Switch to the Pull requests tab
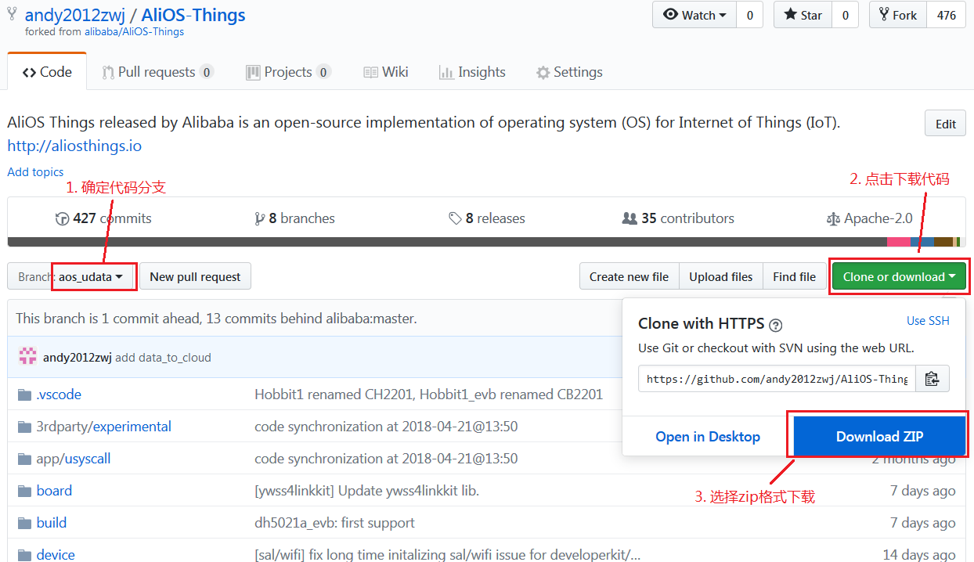Viewport: 974px width, 562px height. [x=157, y=72]
